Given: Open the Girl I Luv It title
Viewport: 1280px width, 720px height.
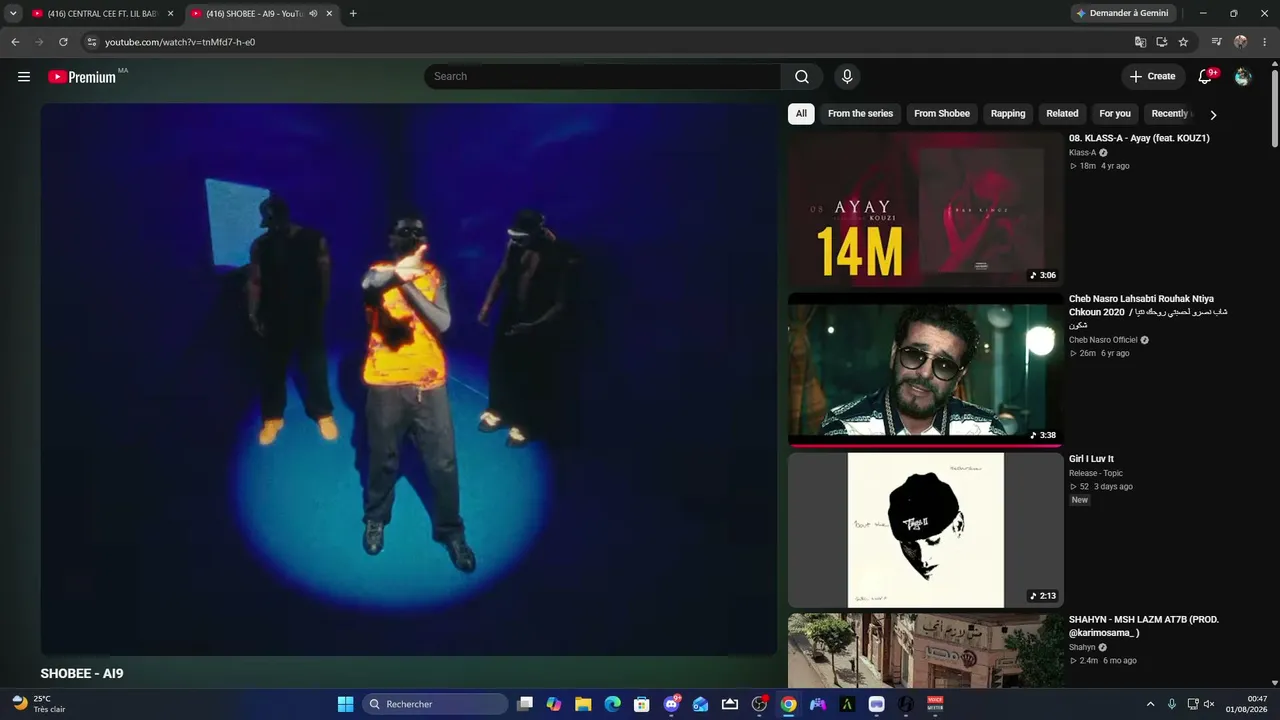Looking at the screenshot, I should [x=1091, y=459].
